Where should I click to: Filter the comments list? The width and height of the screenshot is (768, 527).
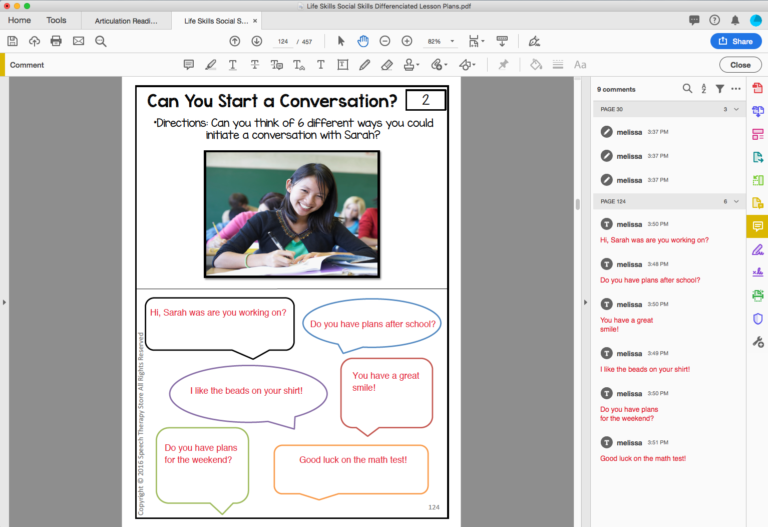720,89
